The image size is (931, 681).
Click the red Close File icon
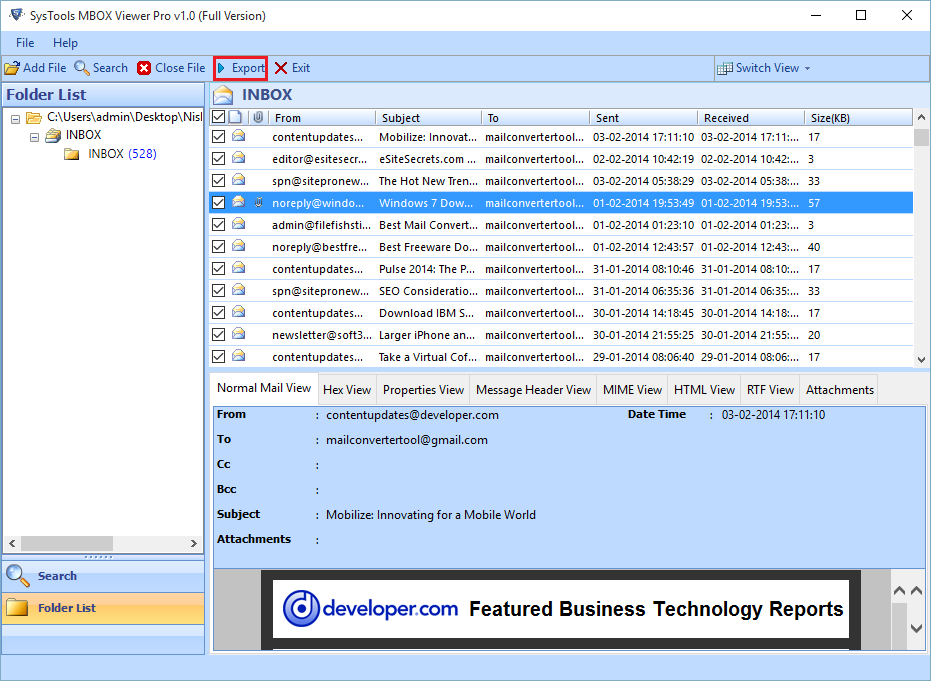(x=144, y=68)
